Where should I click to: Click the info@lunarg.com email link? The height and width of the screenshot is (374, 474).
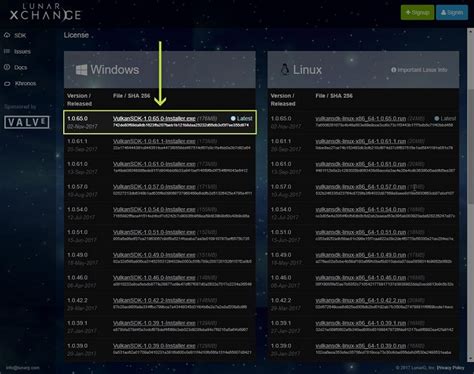(23, 368)
